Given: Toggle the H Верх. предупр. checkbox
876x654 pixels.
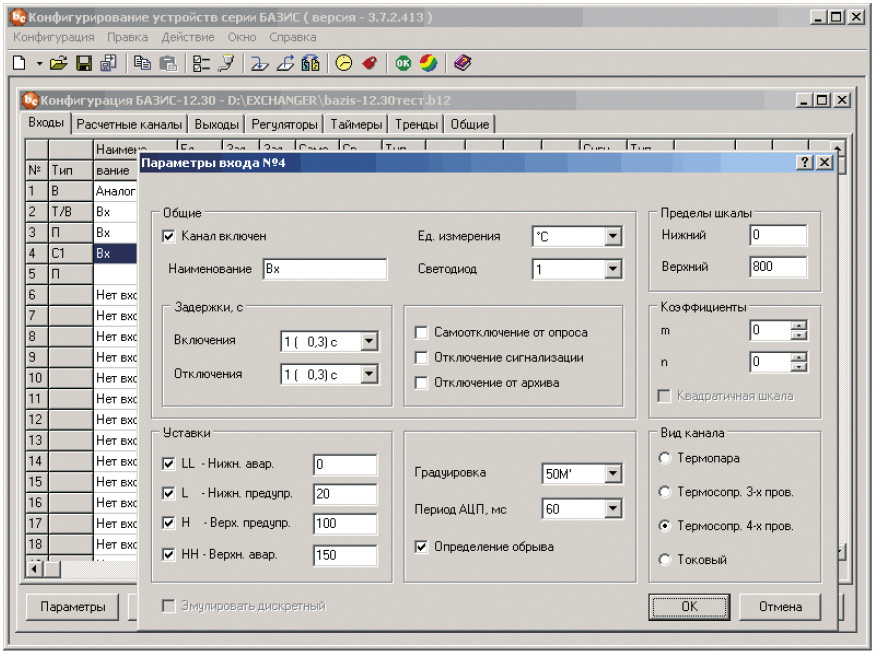Looking at the screenshot, I should [x=168, y=523].
